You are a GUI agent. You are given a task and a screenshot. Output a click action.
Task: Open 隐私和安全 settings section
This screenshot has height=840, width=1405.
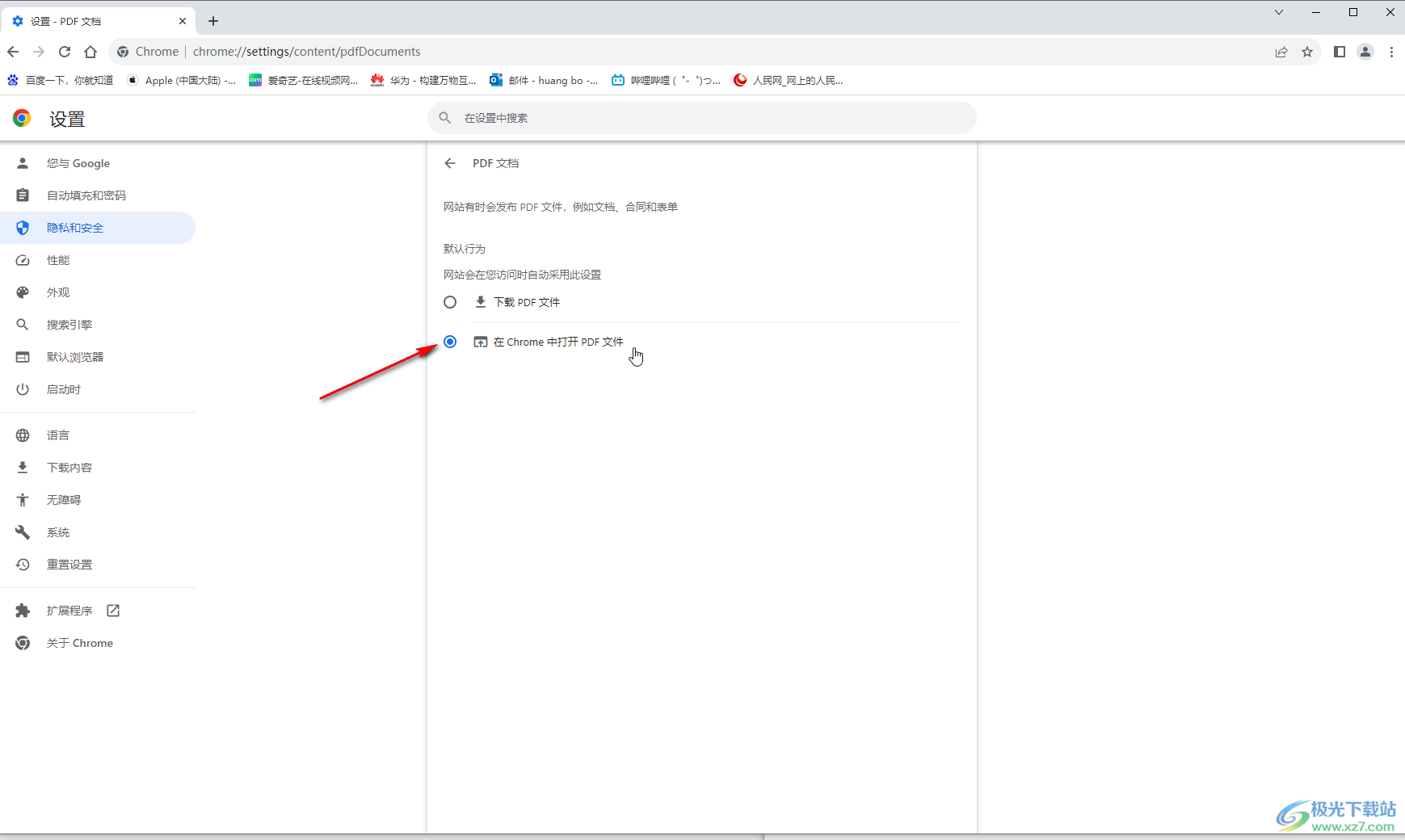point(98,228)
